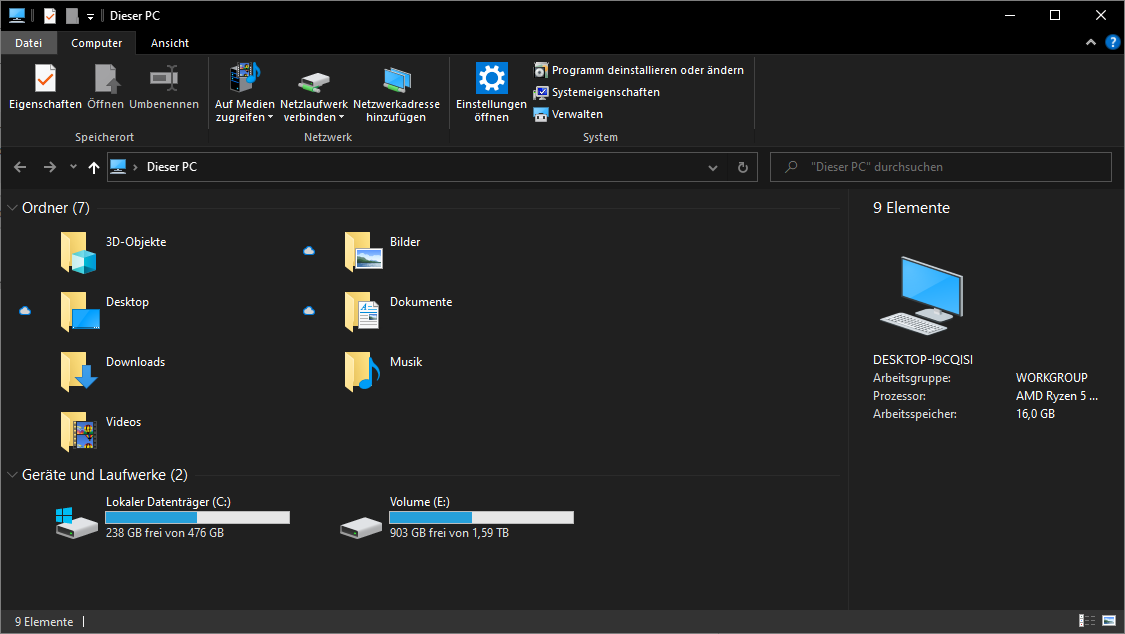Click the computer preview image in details pane
1125x634 pixels.
(922, 295)
